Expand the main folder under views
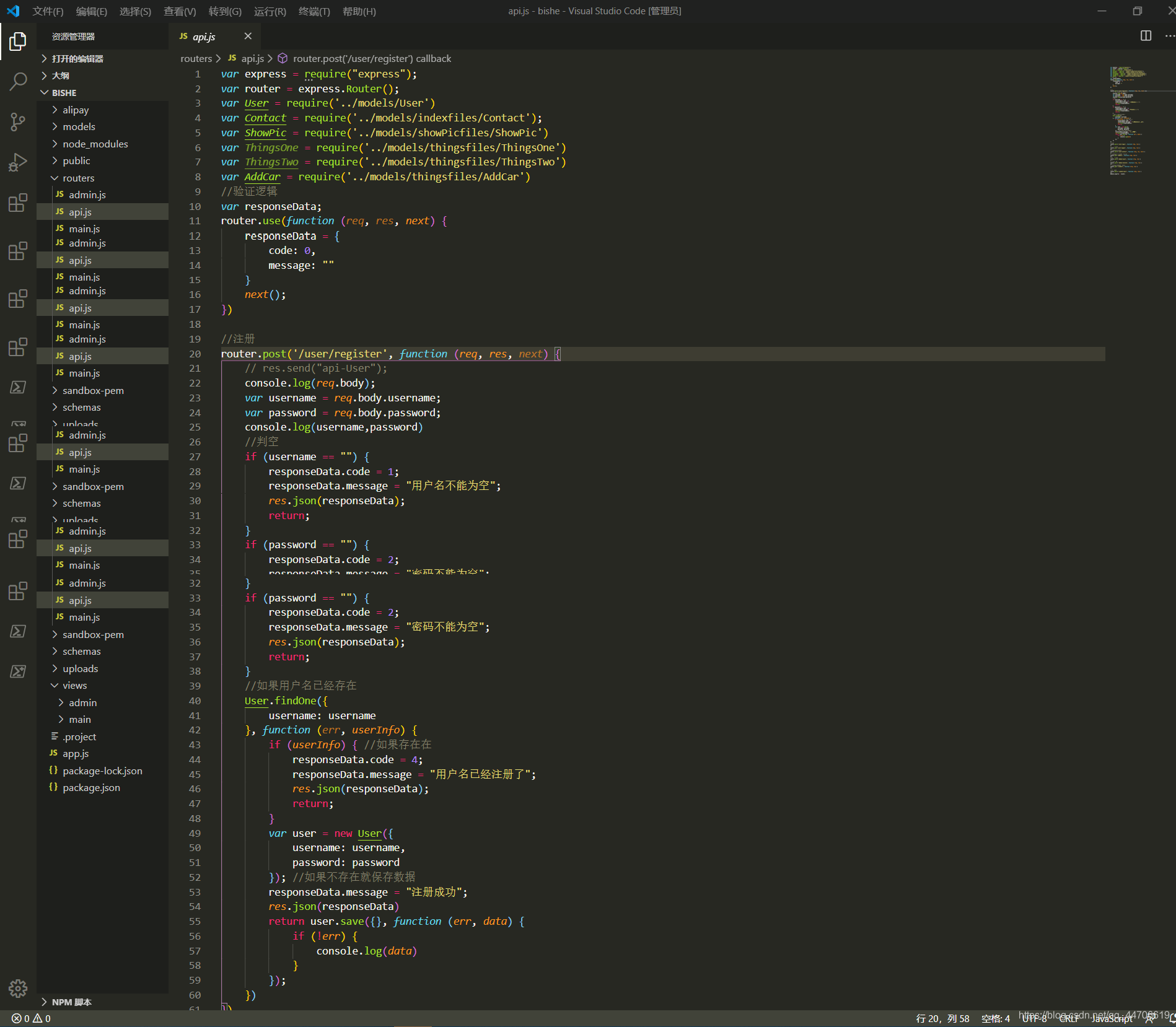Viewport: 1176px width, 1027px height. (x=102, y=719)
